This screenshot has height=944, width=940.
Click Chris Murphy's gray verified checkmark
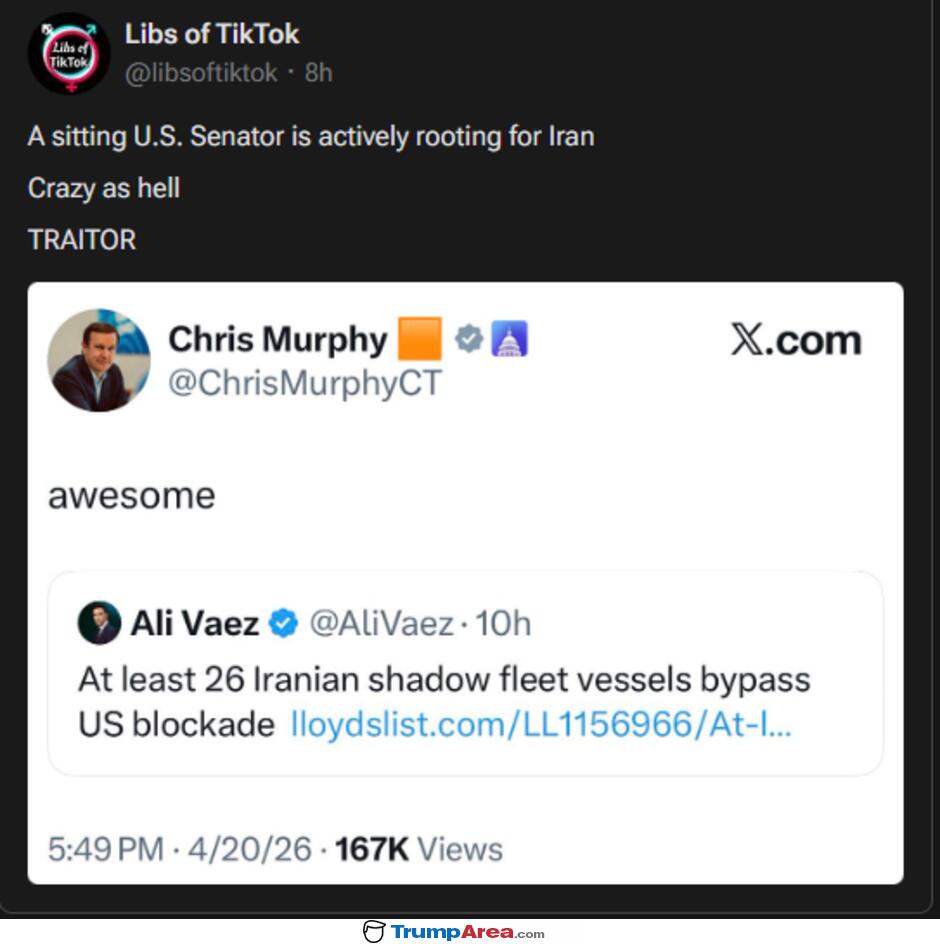tap(468, 339)
